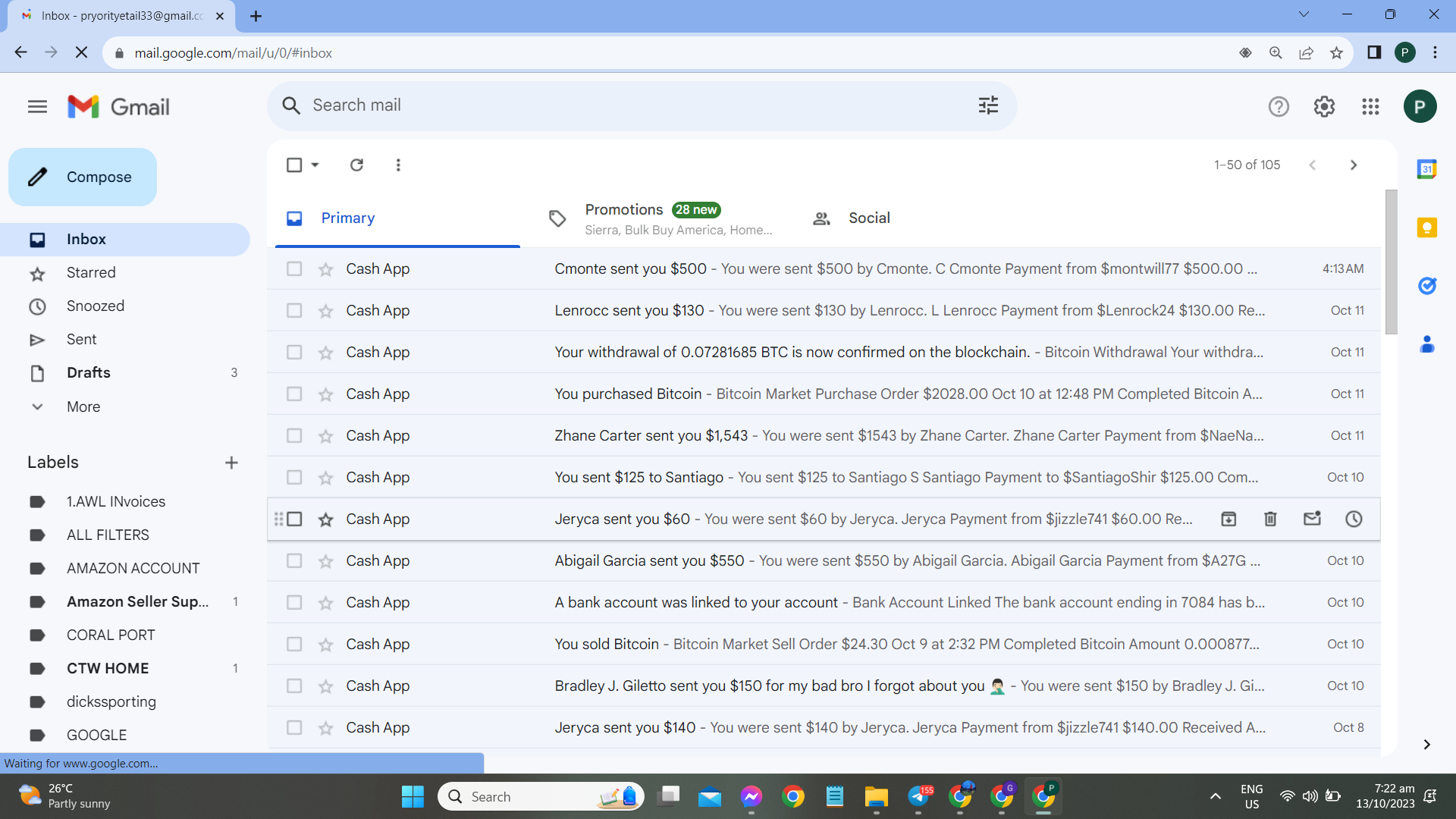This screenshot has width=1456, height=819.
Task: Mark Jeryca sent you $60 email as unread
Action: [x=1312, y=519]
